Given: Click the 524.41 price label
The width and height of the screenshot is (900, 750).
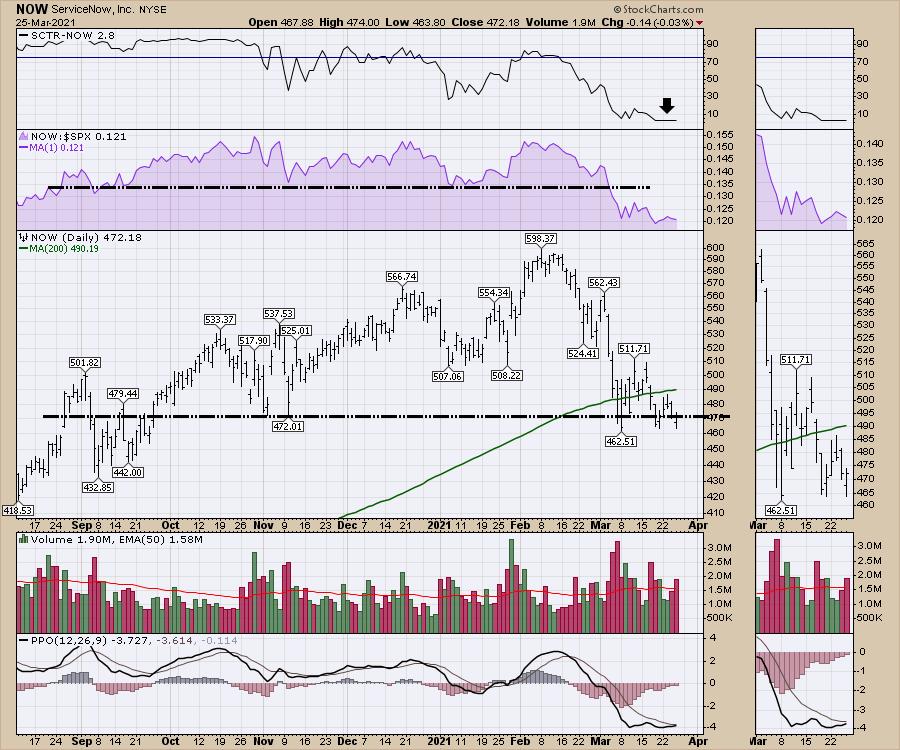Looking at the screenshot, I should click(583, 353).
